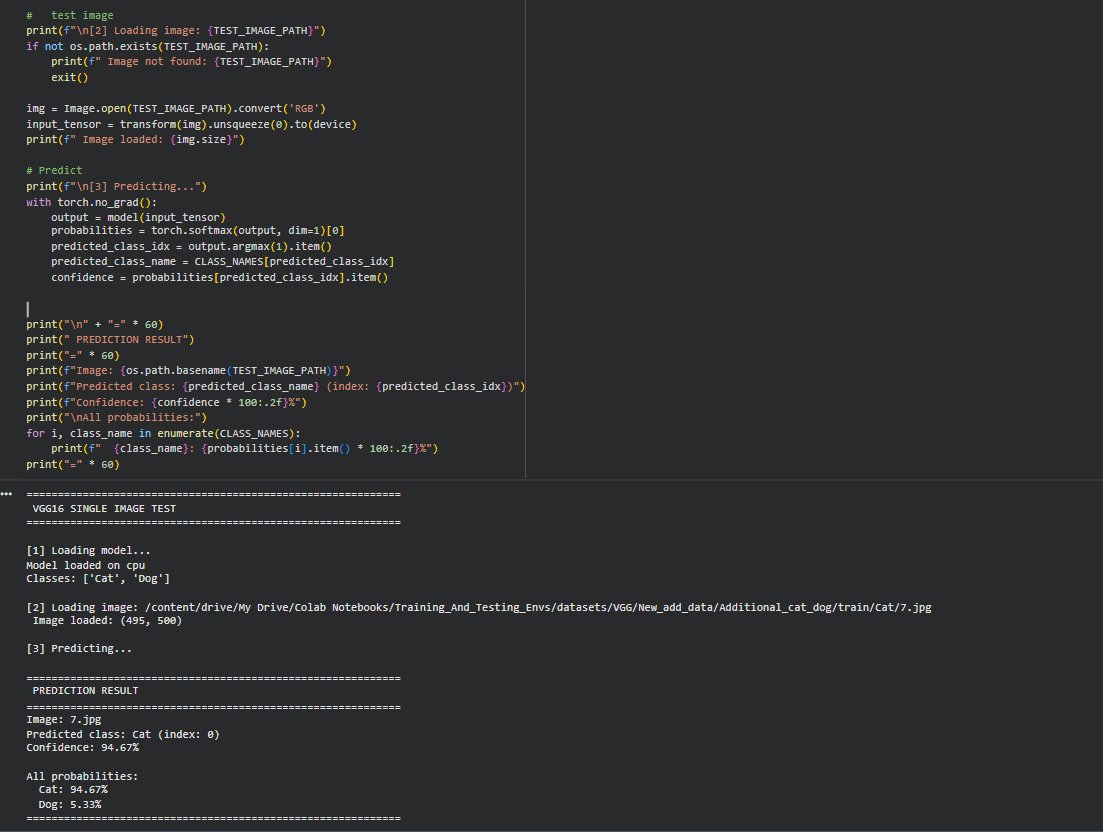This screenshot has height=832, width=1103.
Task: Click 'predicted_class_idx = output.argmax(1).item()' line
Action: tap(191, 247)
